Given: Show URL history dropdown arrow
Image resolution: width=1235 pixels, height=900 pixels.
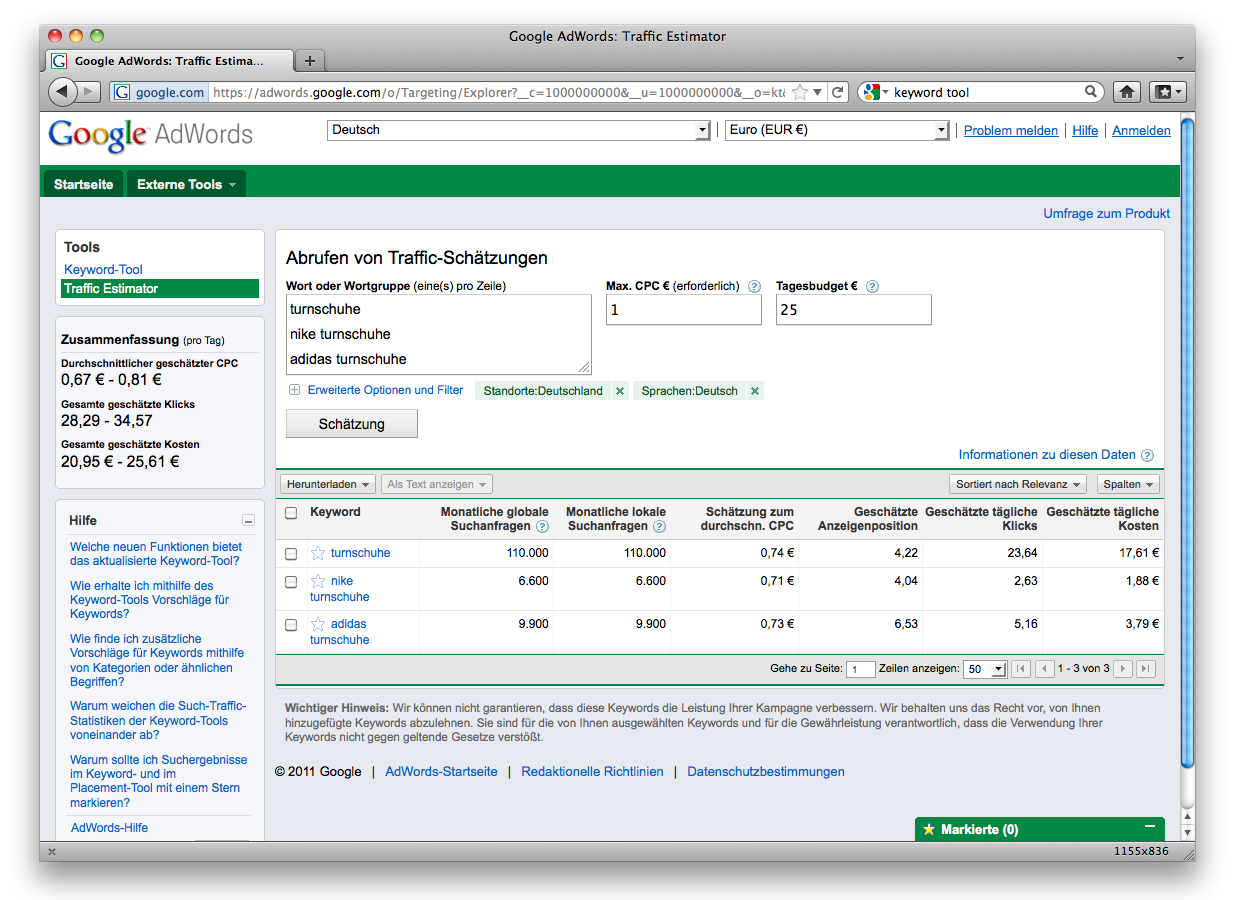Looking at the screenshot, I should click(x=818, y=92).
